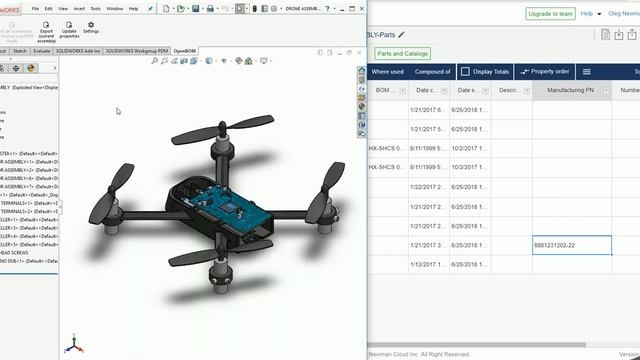640x360 pixels.
Task: Click the Apply Scene icon
Action: [x=249, y=61]
